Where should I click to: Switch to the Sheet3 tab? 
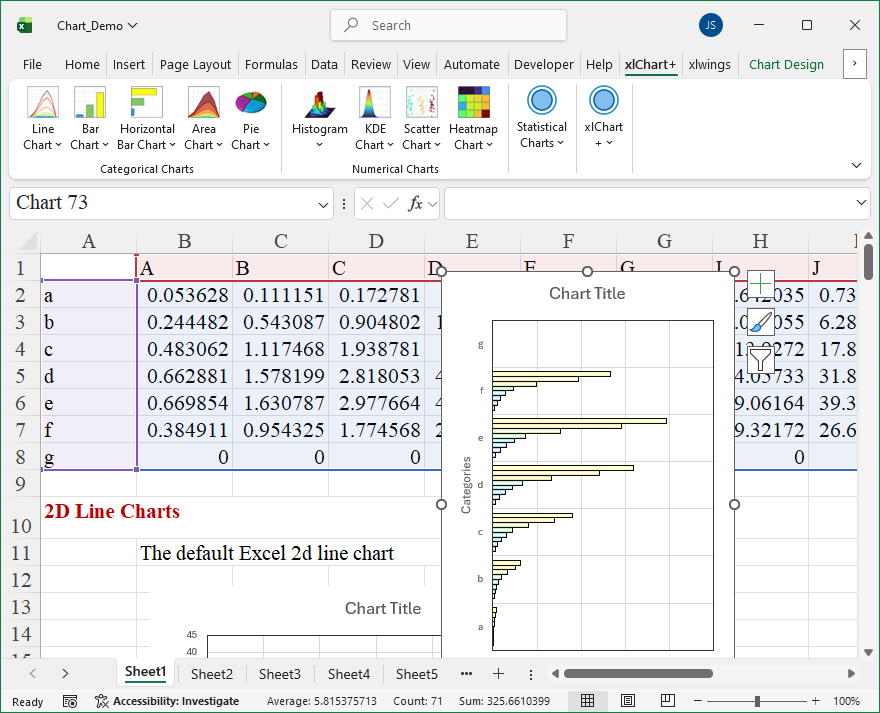pyautogui.click(x=279, y=674)
